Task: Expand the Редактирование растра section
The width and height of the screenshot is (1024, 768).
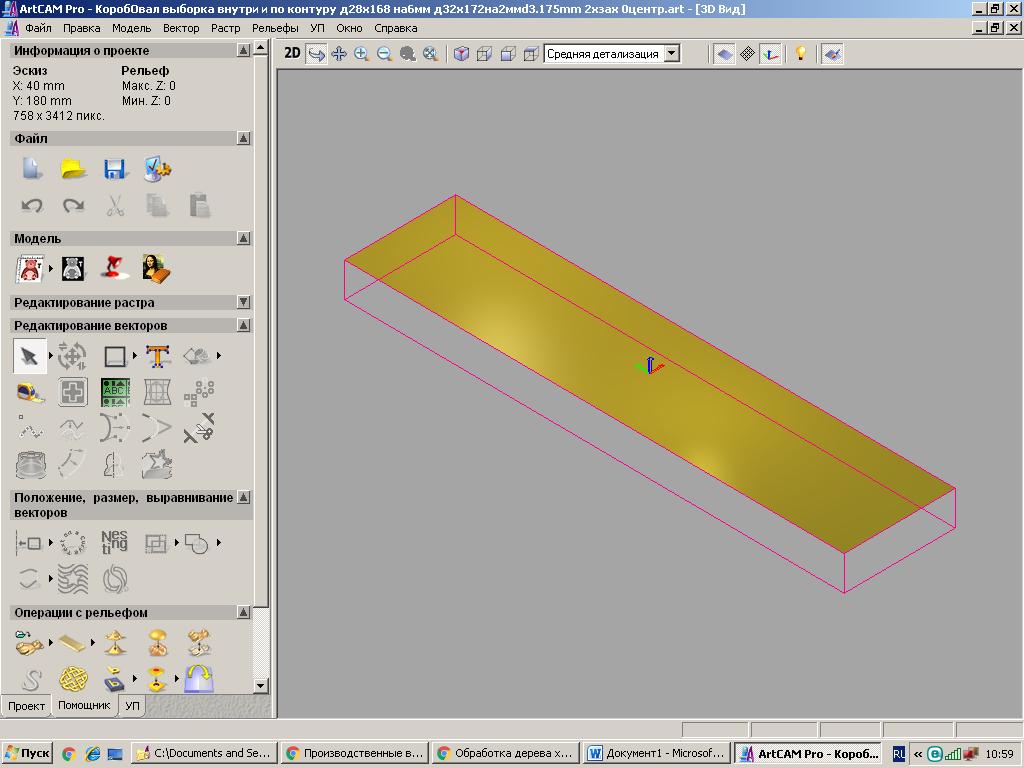Action: (243, 302)
